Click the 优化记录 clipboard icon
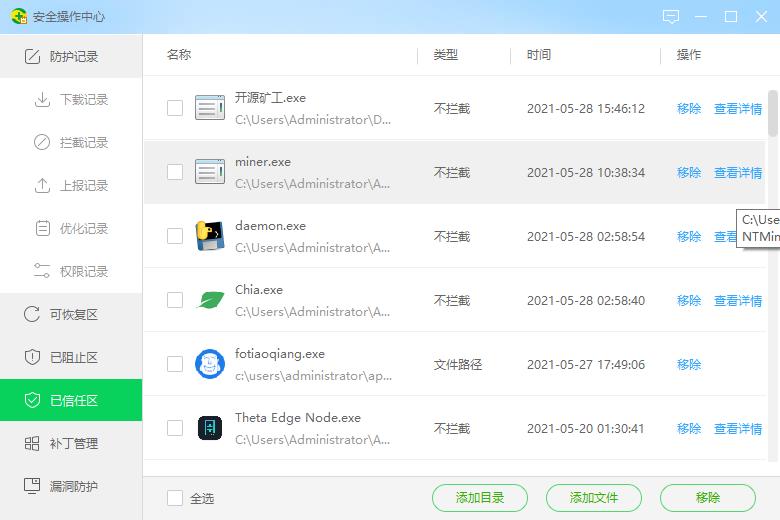Image resolution: width=780 pixels, height=520 pixels. click(x=43, y=228)
